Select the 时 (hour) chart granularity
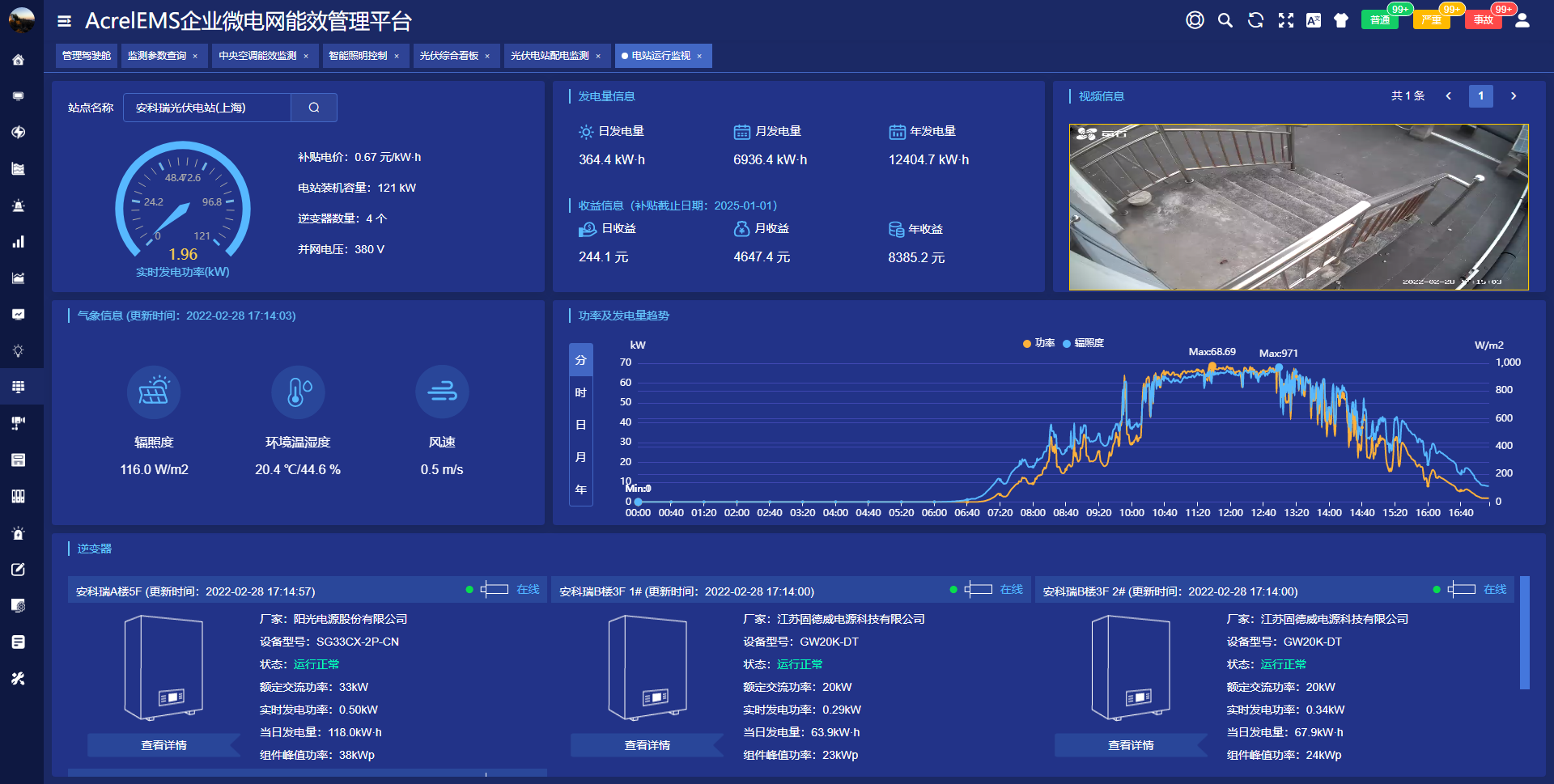 (580, 392)
